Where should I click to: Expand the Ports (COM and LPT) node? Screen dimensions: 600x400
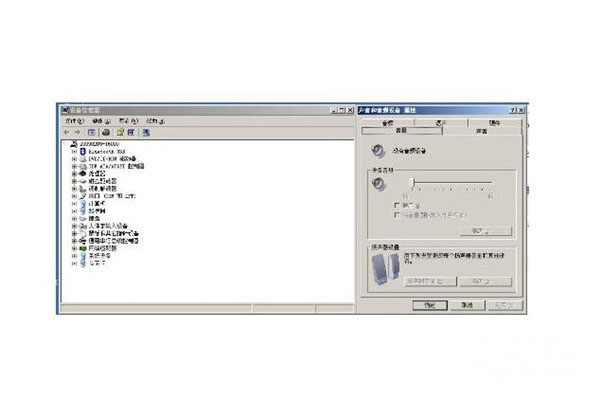click(x=74, y=196)
